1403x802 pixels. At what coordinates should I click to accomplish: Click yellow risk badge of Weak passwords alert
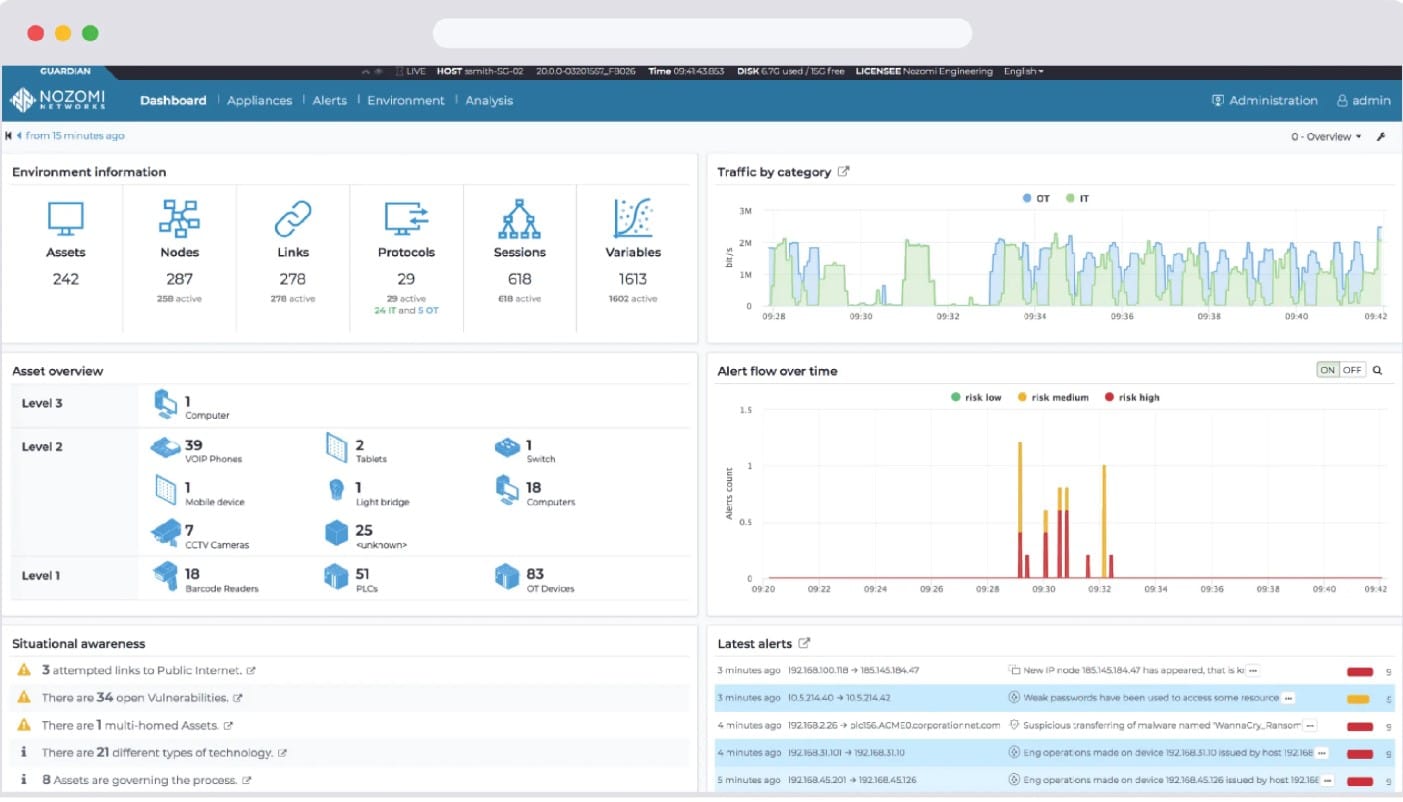point(1359,698)
